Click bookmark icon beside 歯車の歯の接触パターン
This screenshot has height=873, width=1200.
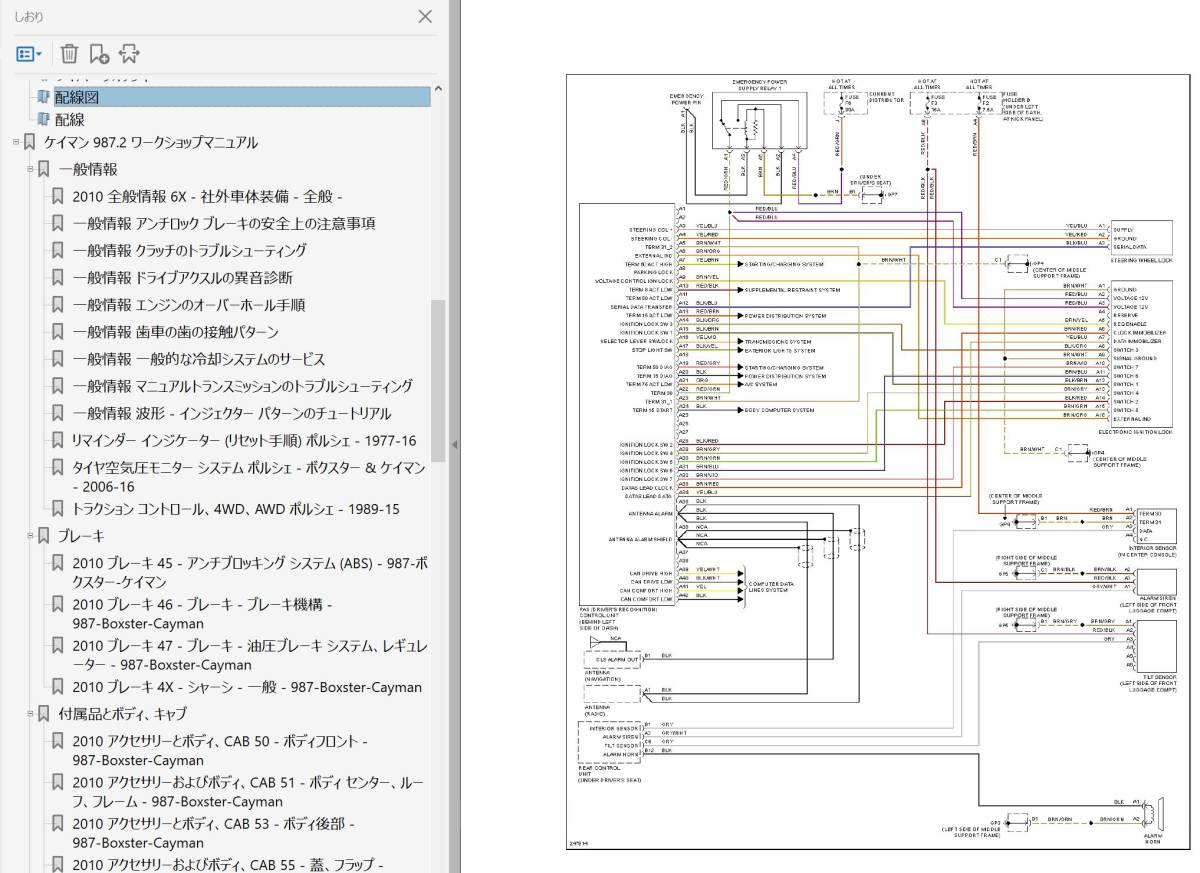click(58, 331)
